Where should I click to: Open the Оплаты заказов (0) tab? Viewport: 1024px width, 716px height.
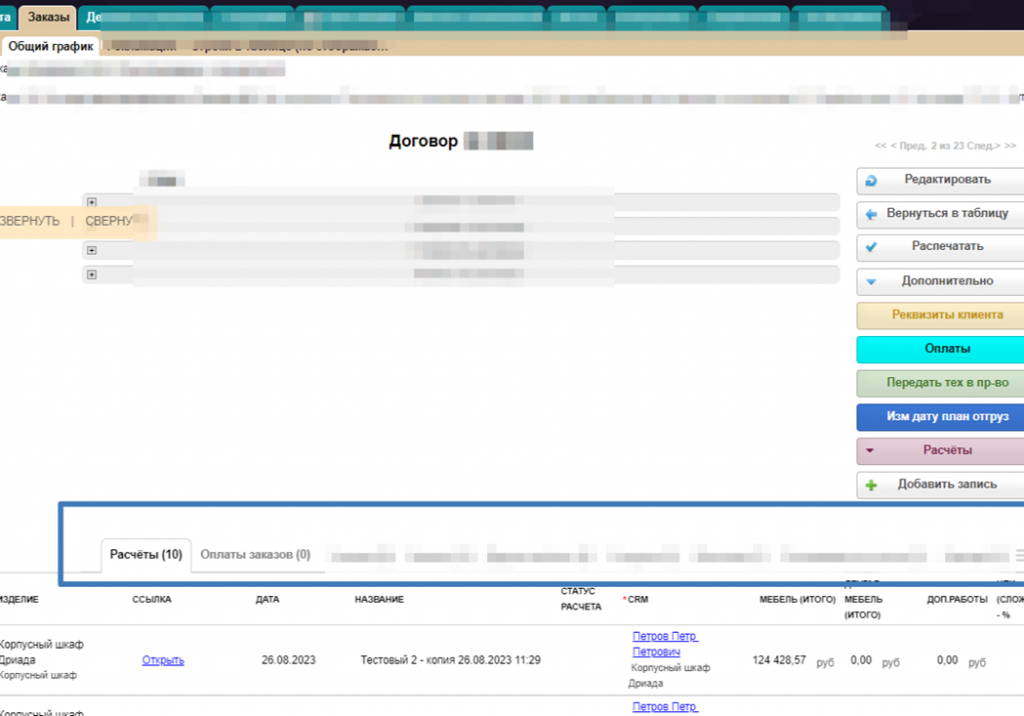click(x=255, y=555)
